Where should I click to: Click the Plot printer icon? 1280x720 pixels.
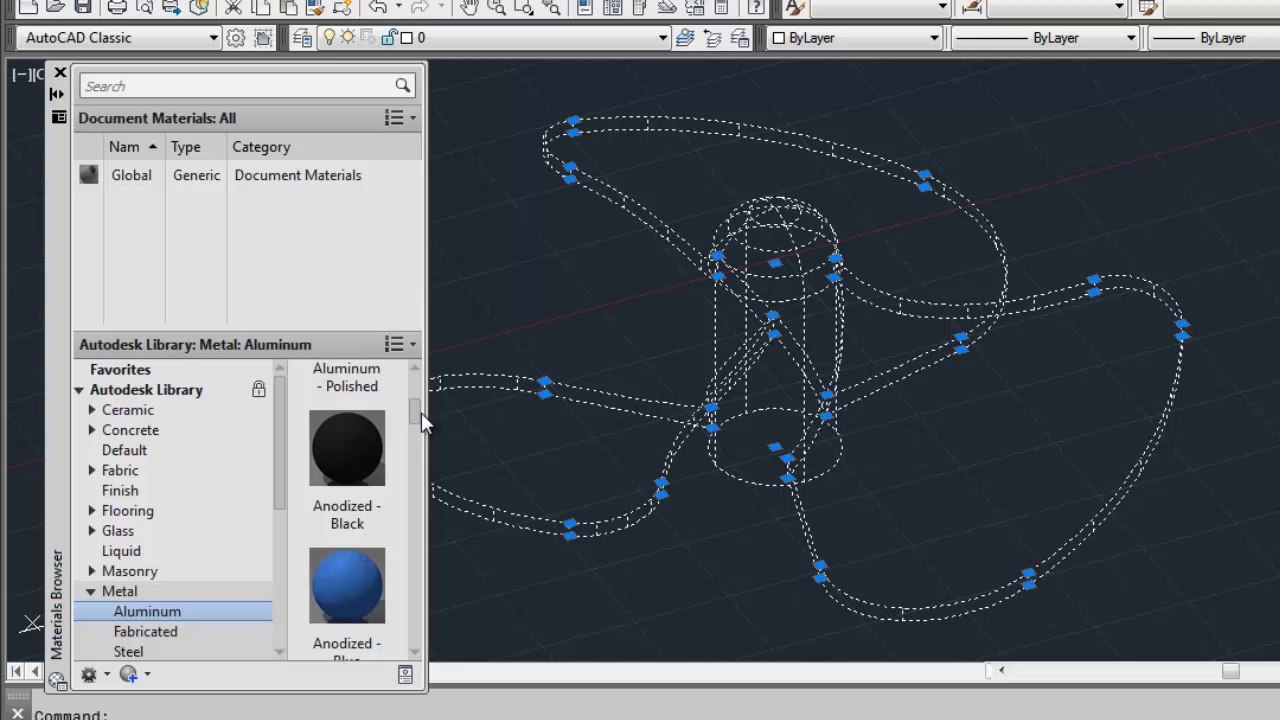[x=117, y=8]
